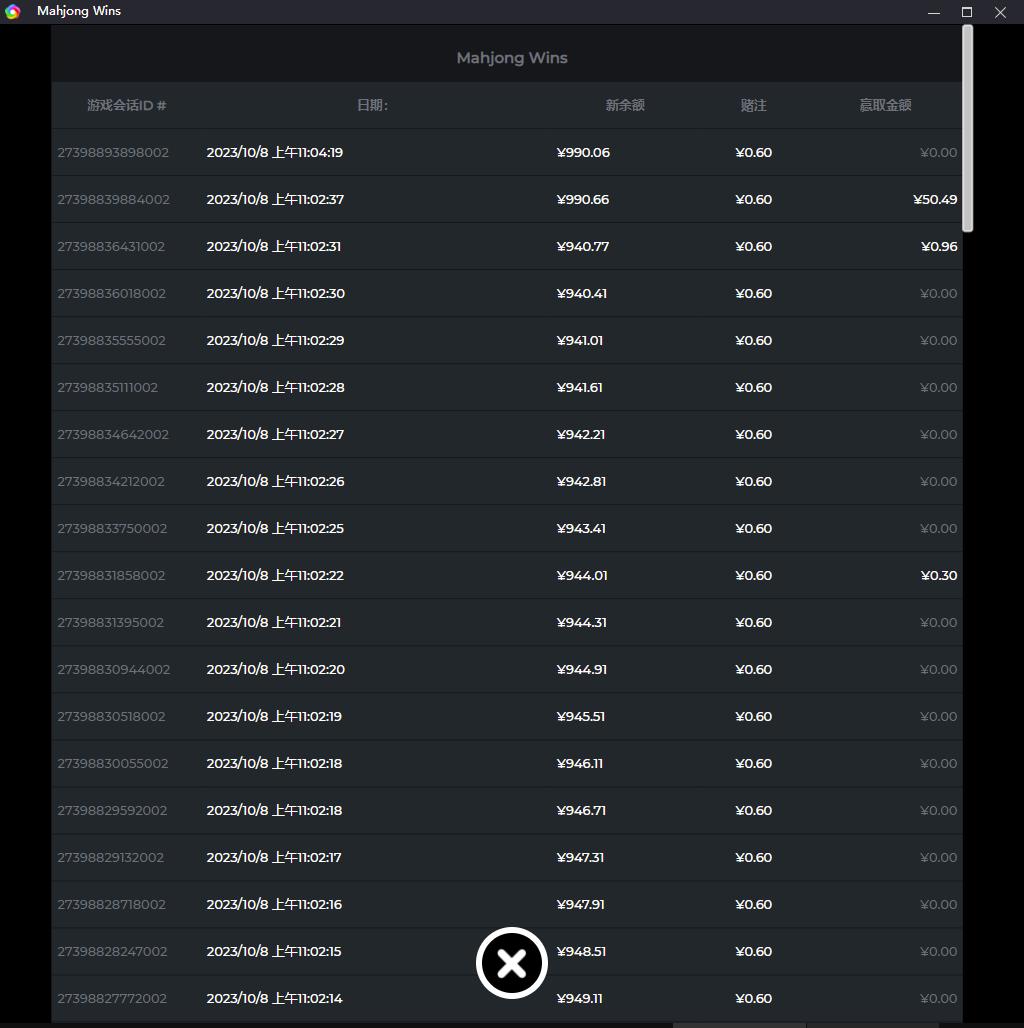The image size is (1024, 1028).
Task: Click the Mahjong Wins heading above the table
Action: tap(512, 58)
